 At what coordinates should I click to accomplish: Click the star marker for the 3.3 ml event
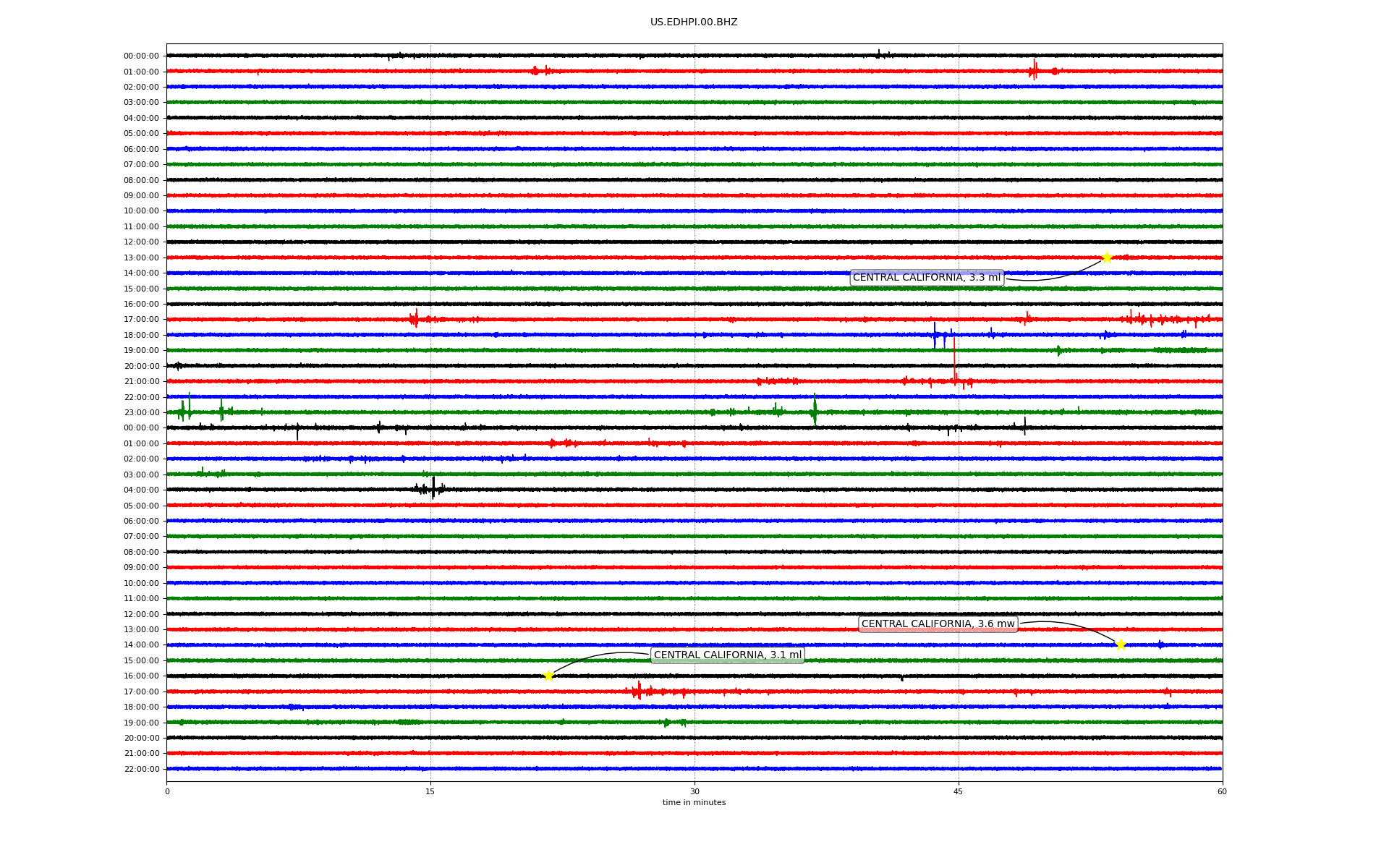1106,258
